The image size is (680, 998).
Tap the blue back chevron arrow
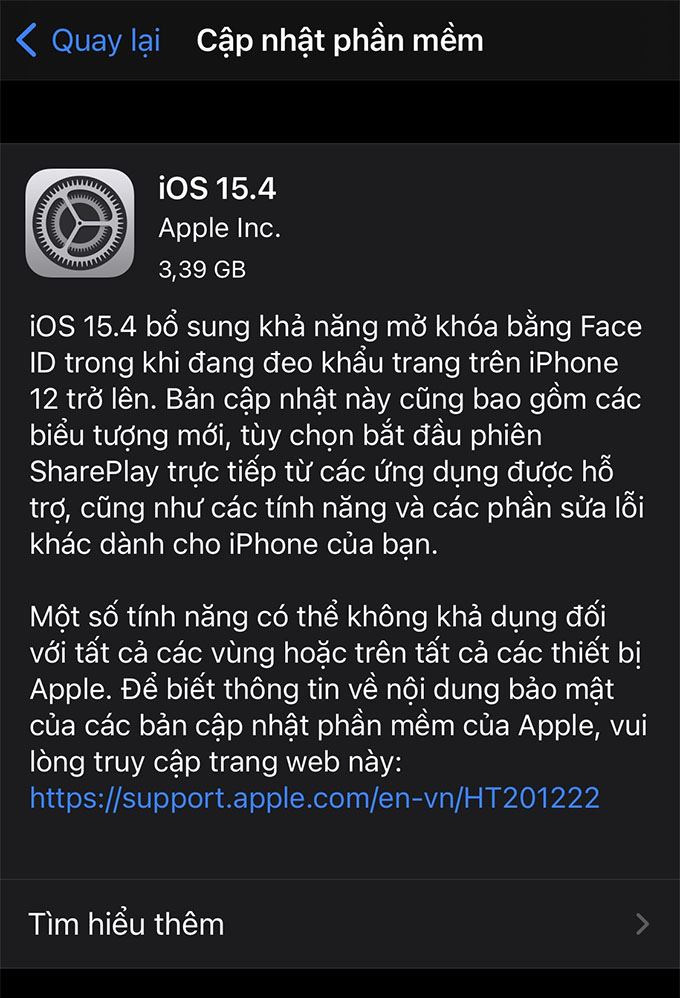click(27, 40)
